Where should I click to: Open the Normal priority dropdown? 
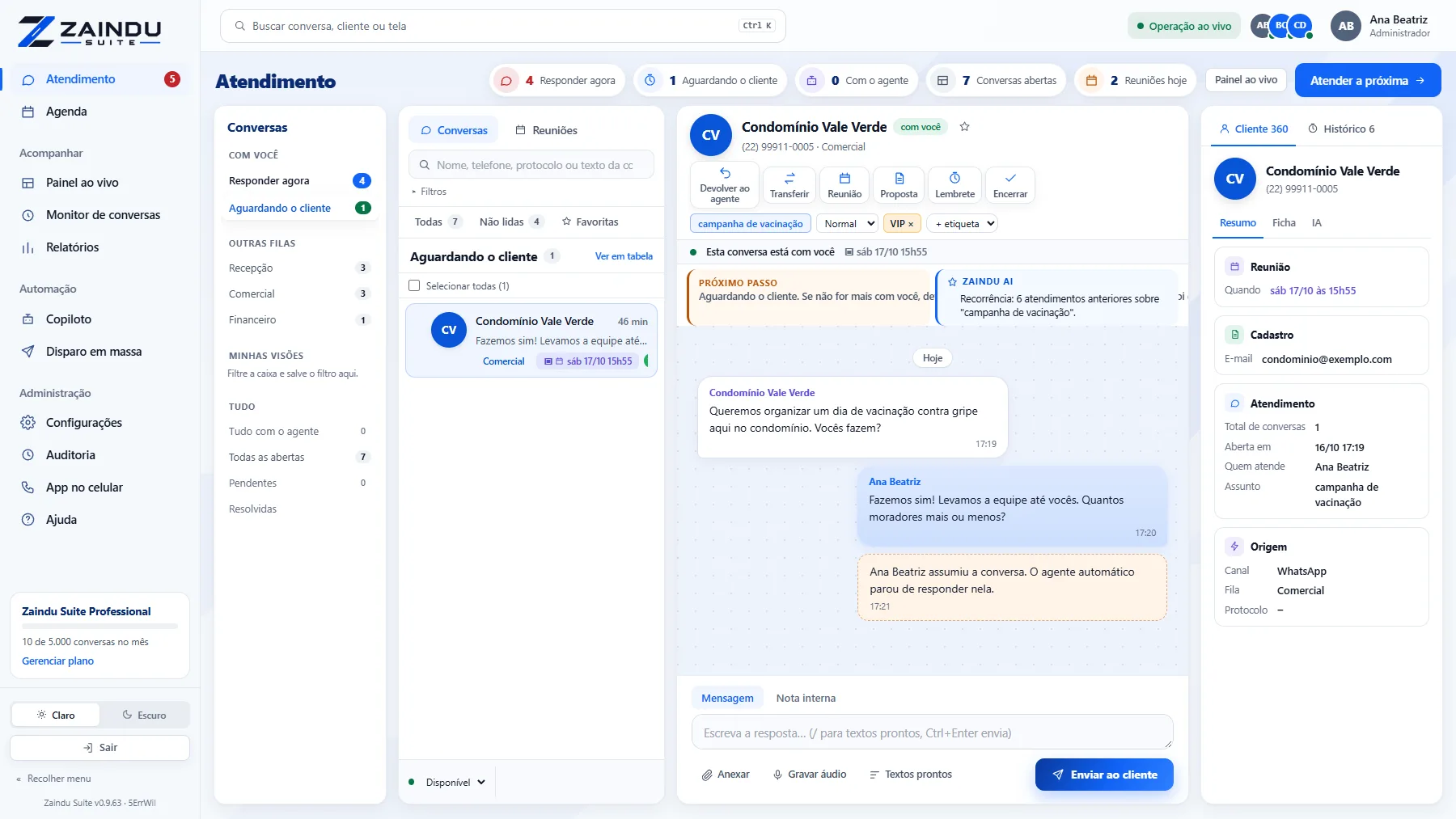(x=847, y=224)
